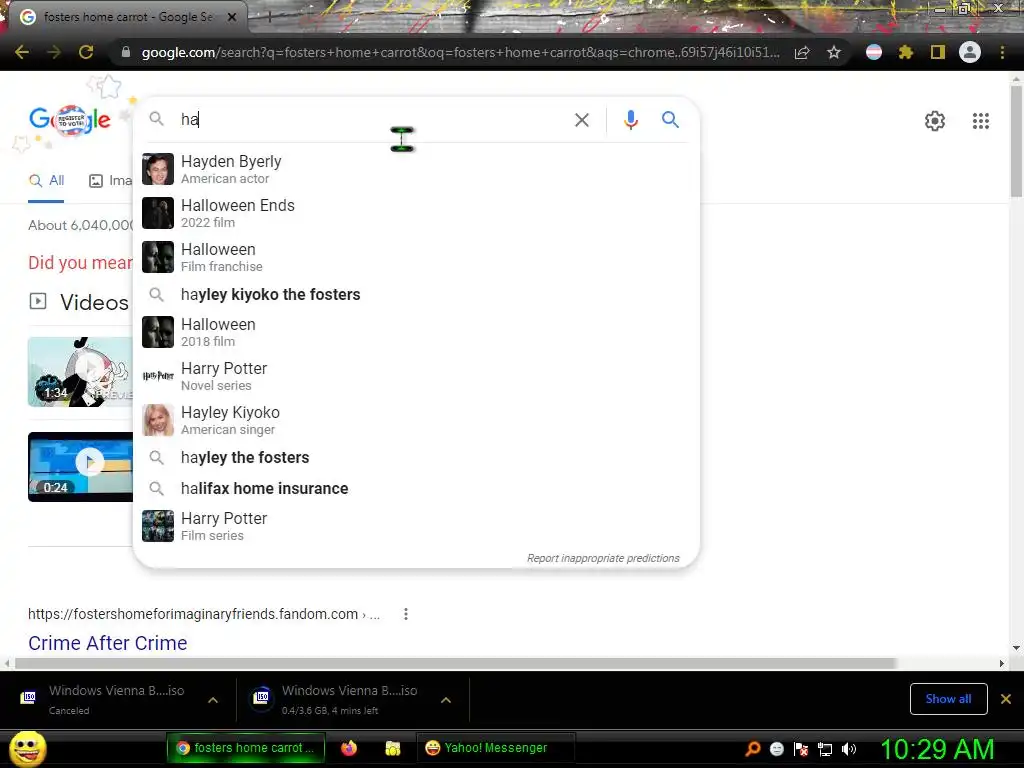Click the address bar URL
1024x768 pixels.
click(460, 52)
